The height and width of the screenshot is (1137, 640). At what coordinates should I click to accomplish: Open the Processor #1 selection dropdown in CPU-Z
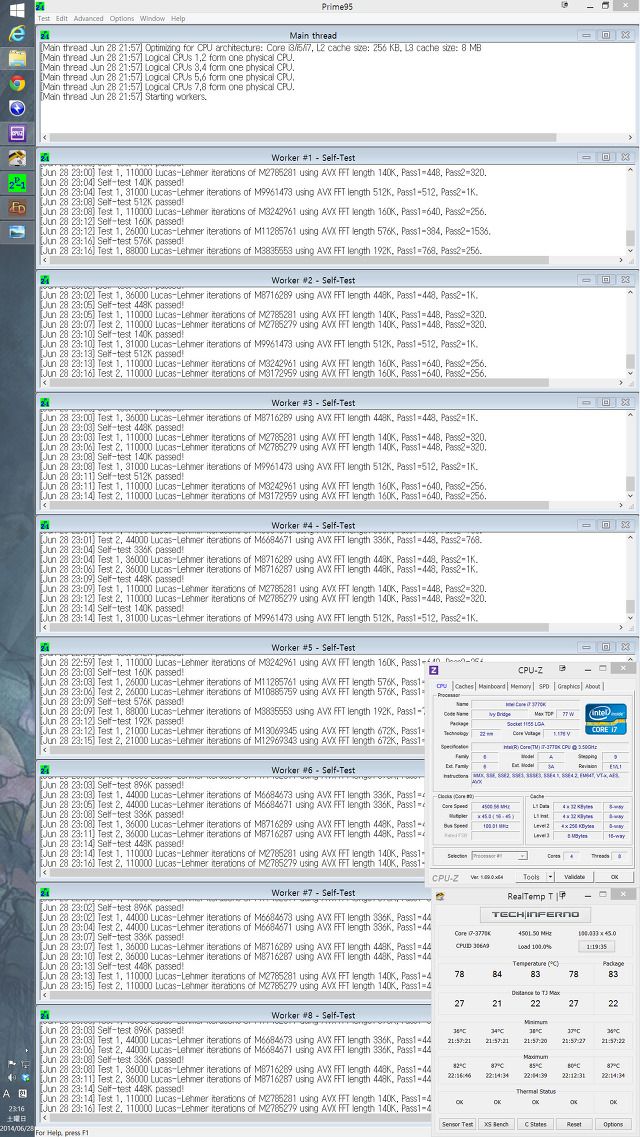[x=499, y=856]
